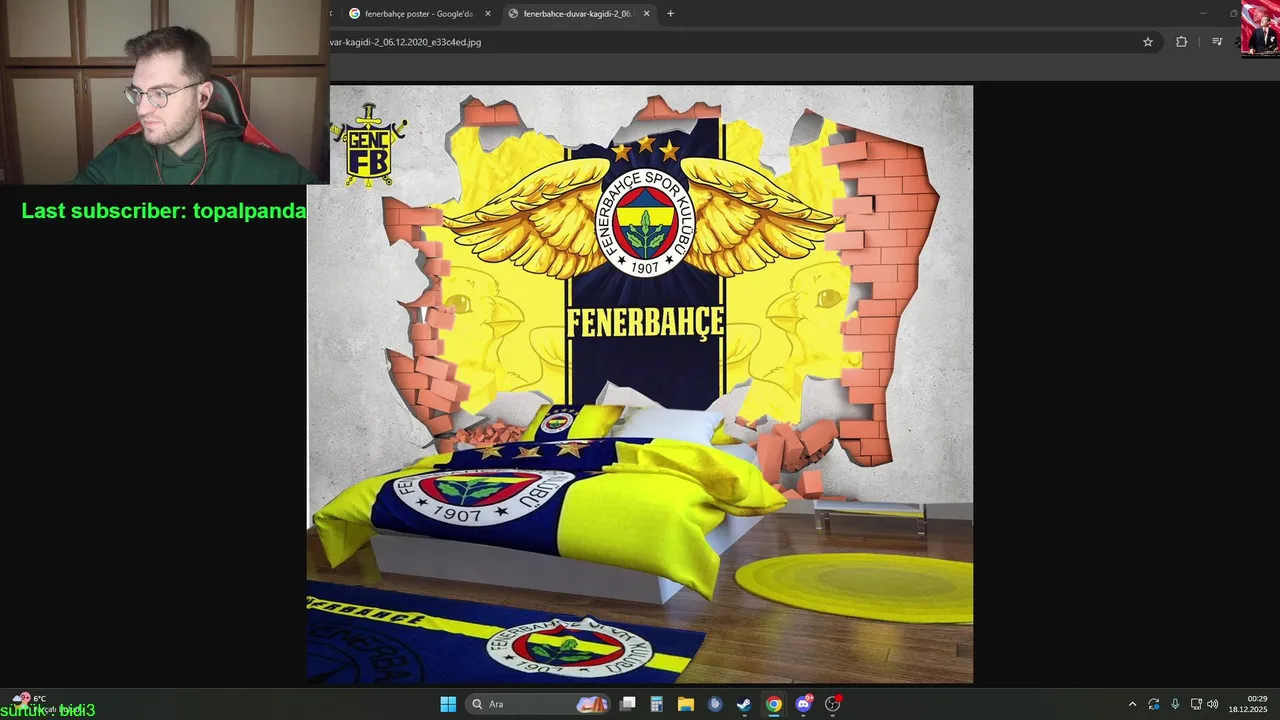The image size is (1280, 720).
Task: Open network settings from the tray
Action: pyautogui.click(x=1196, y=704)
